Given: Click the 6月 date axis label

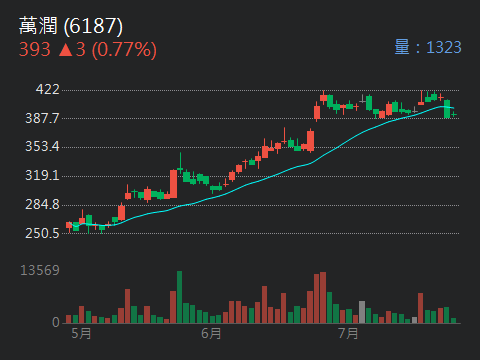Looking at the screenshot, I should click(211, 333).
